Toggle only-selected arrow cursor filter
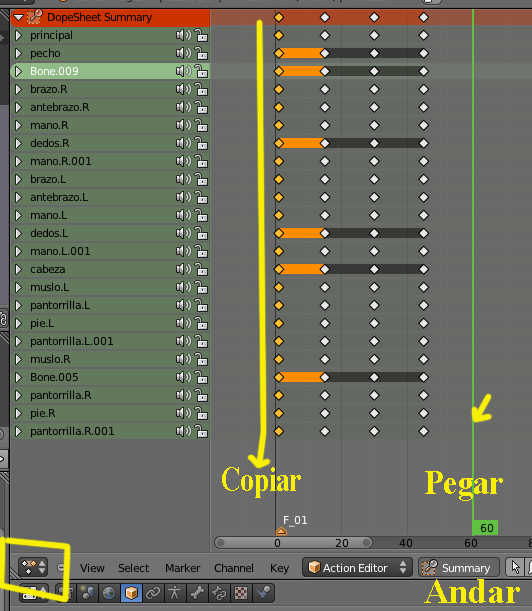The image size is (532, 611). (x=516, y=567)
